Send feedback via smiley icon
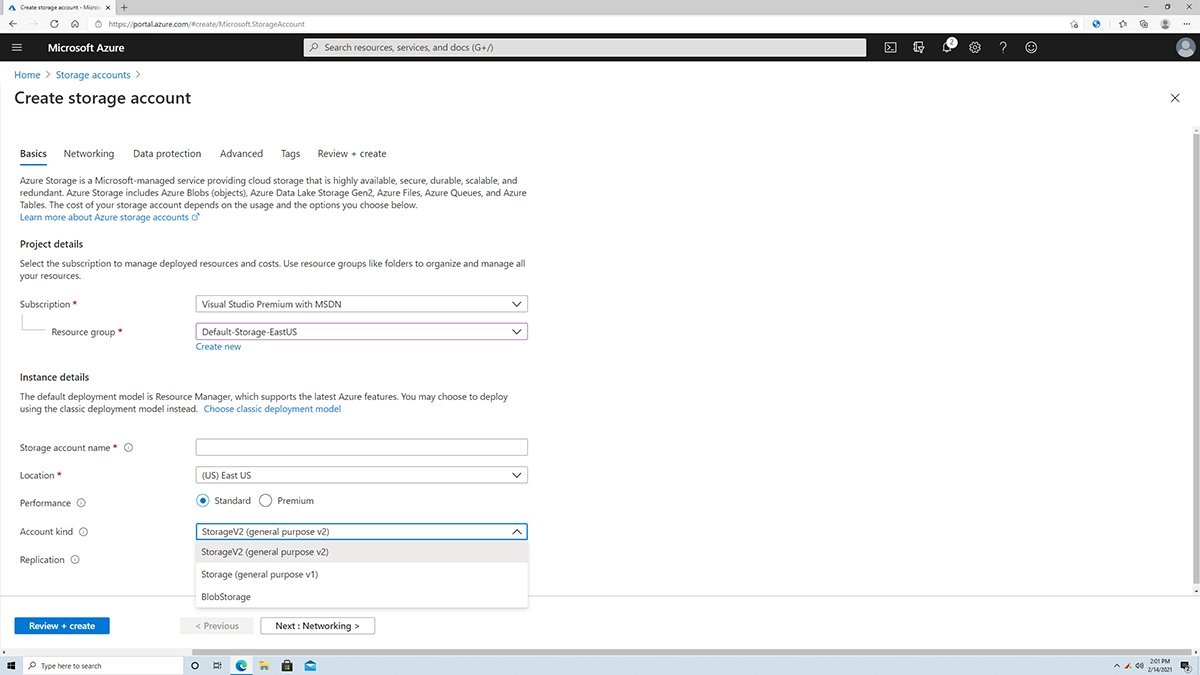The width and height of the screenshot is (1200, 675). coord(1031,47)
